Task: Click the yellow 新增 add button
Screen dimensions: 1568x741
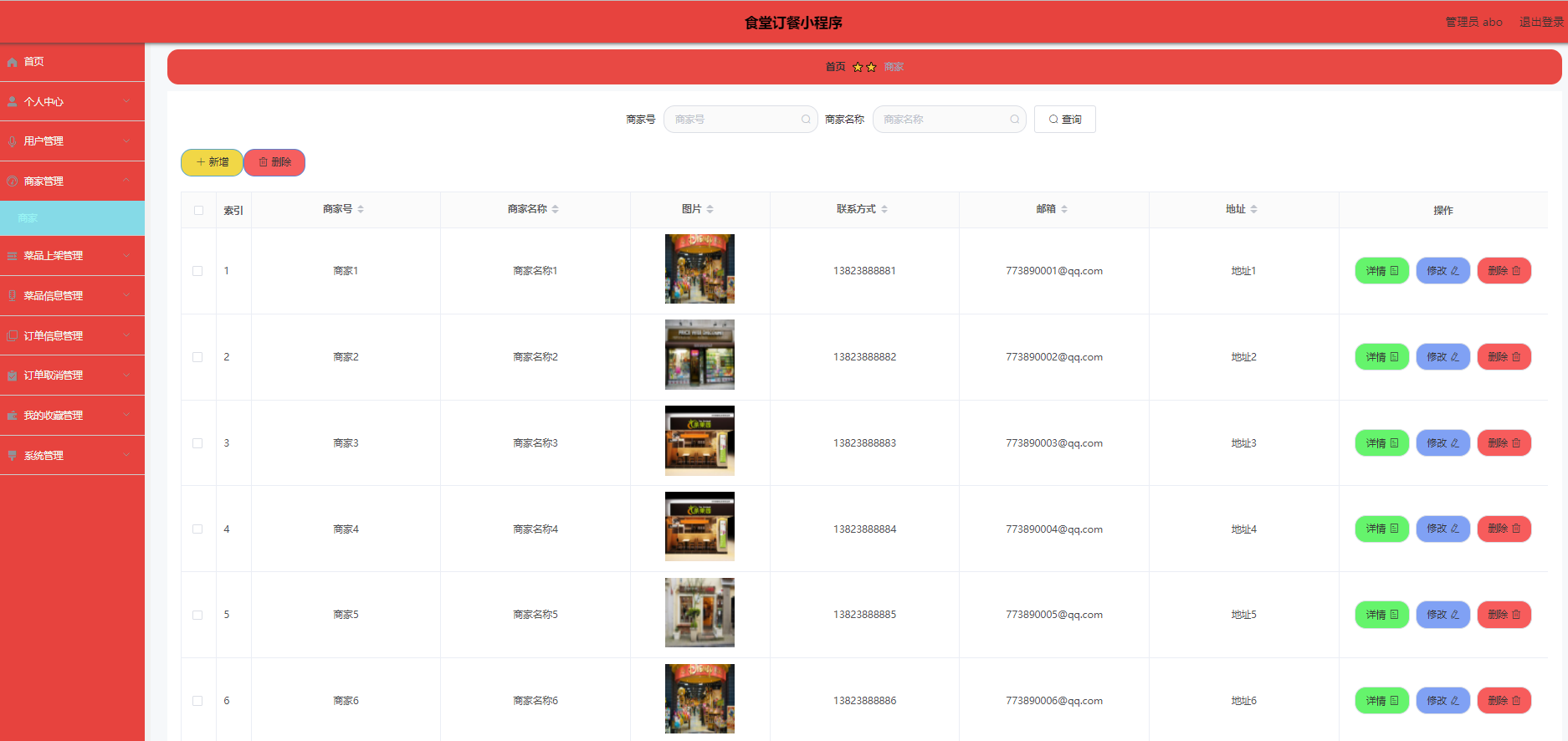Action: coord(212,162)
